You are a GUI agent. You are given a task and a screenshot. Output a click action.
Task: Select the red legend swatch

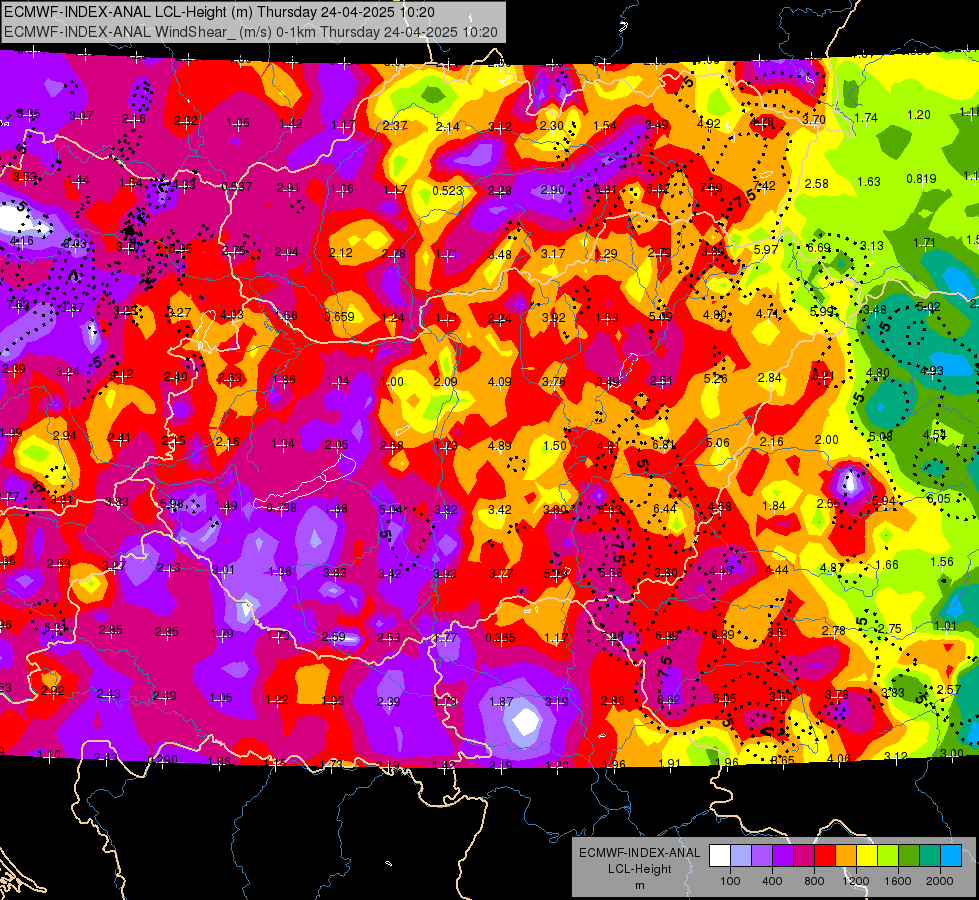point(825,855)
